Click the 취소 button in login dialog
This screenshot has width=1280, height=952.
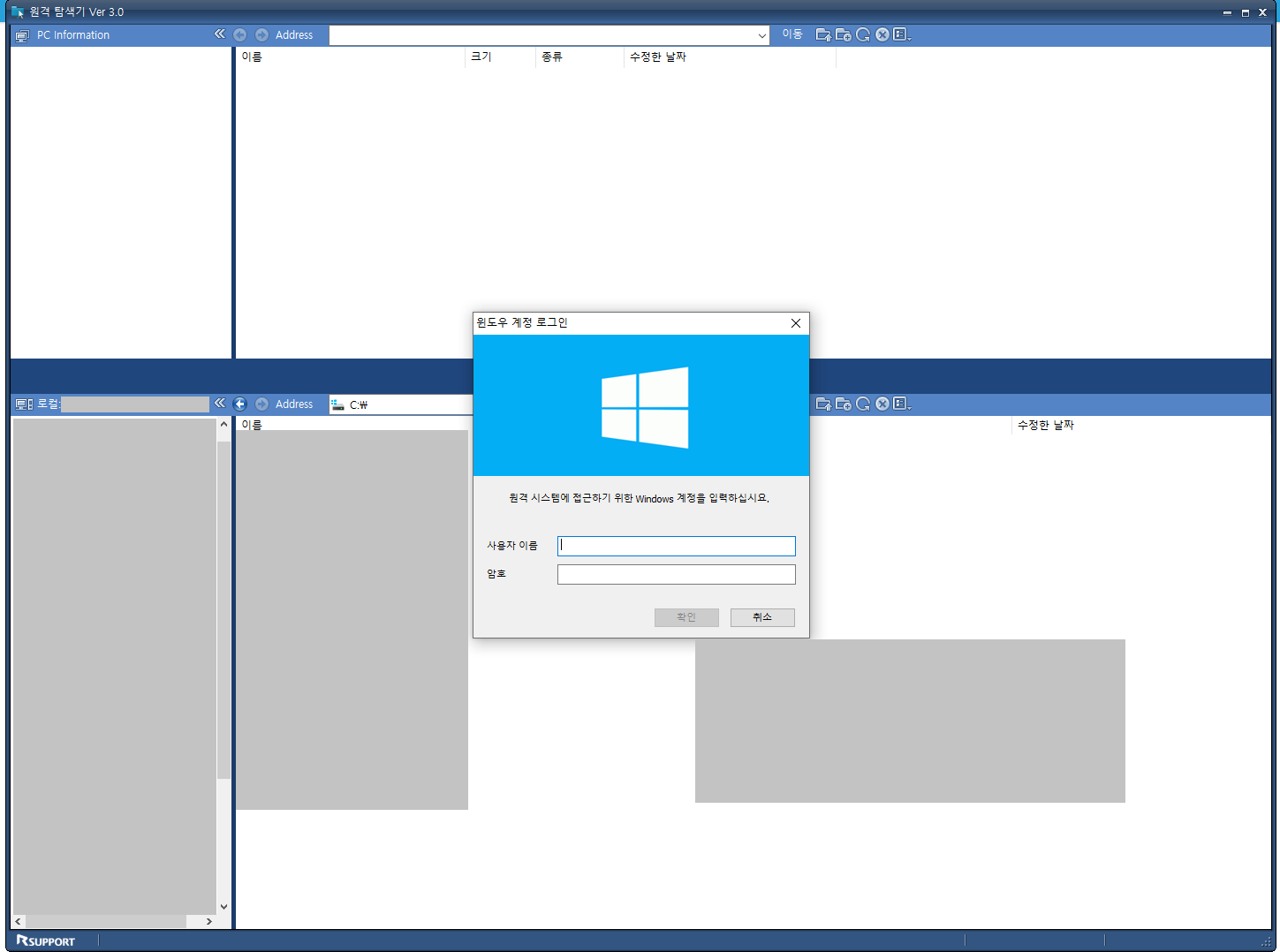pos(761,617)
